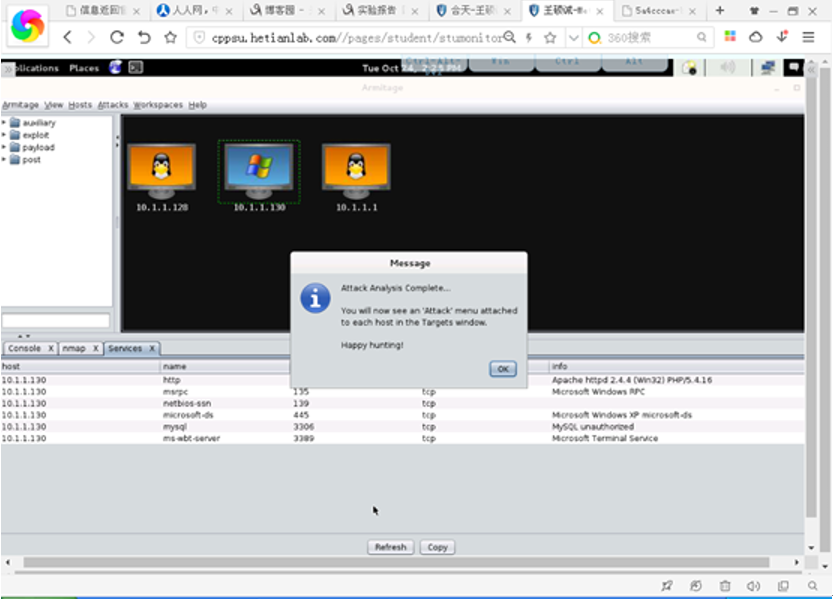
Task: Expand the auxiliary module folder
Action: 4,123
